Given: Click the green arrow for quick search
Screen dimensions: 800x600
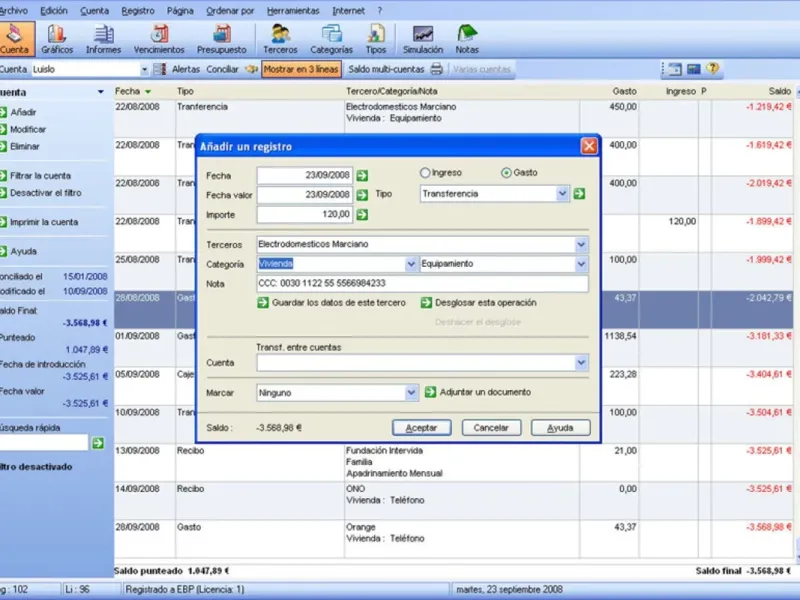Looking at the screenshot, I should click(97, 443).
